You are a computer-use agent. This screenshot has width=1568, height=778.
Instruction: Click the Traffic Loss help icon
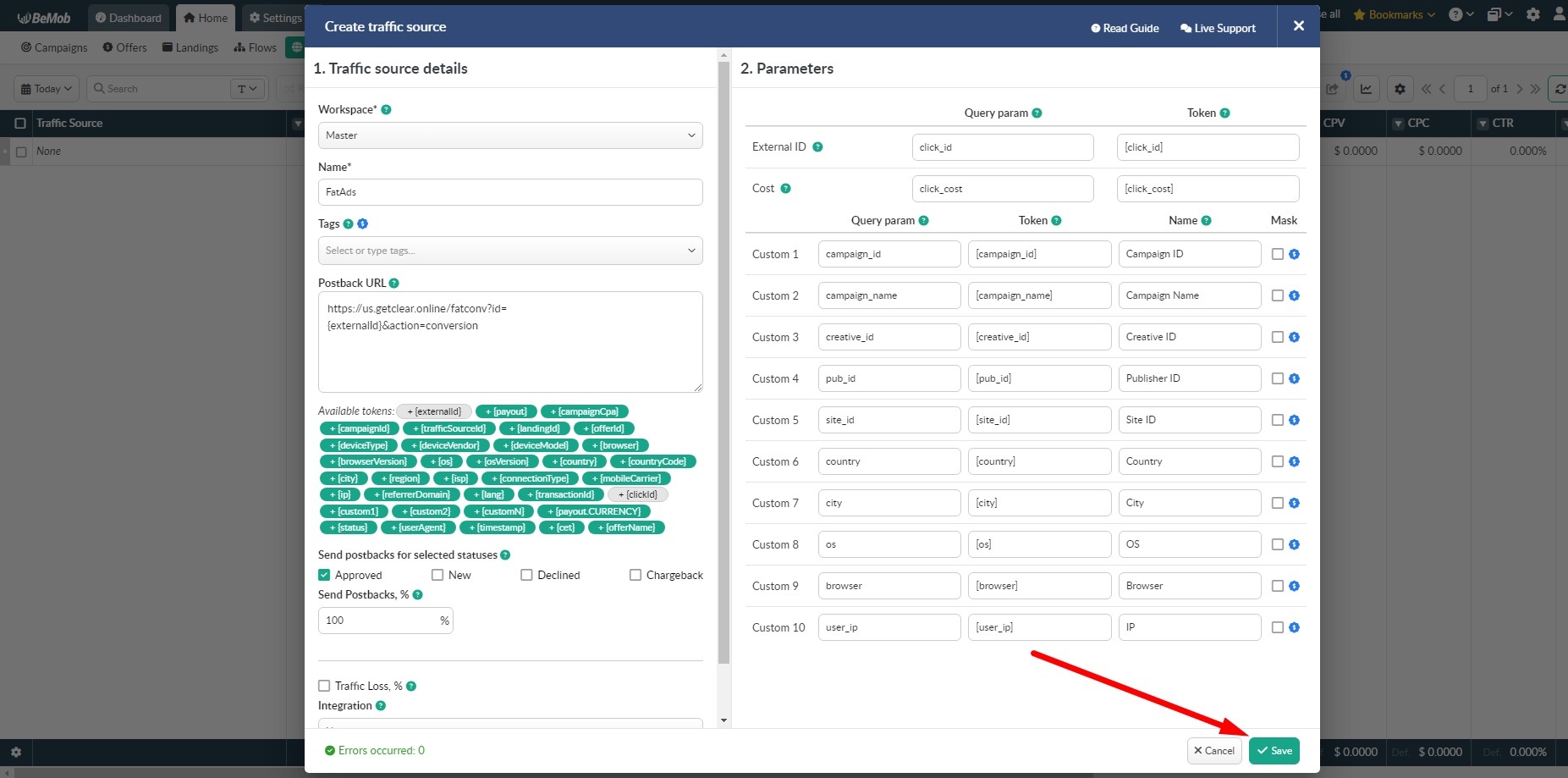pyautogui.click(x=411, y=687)
